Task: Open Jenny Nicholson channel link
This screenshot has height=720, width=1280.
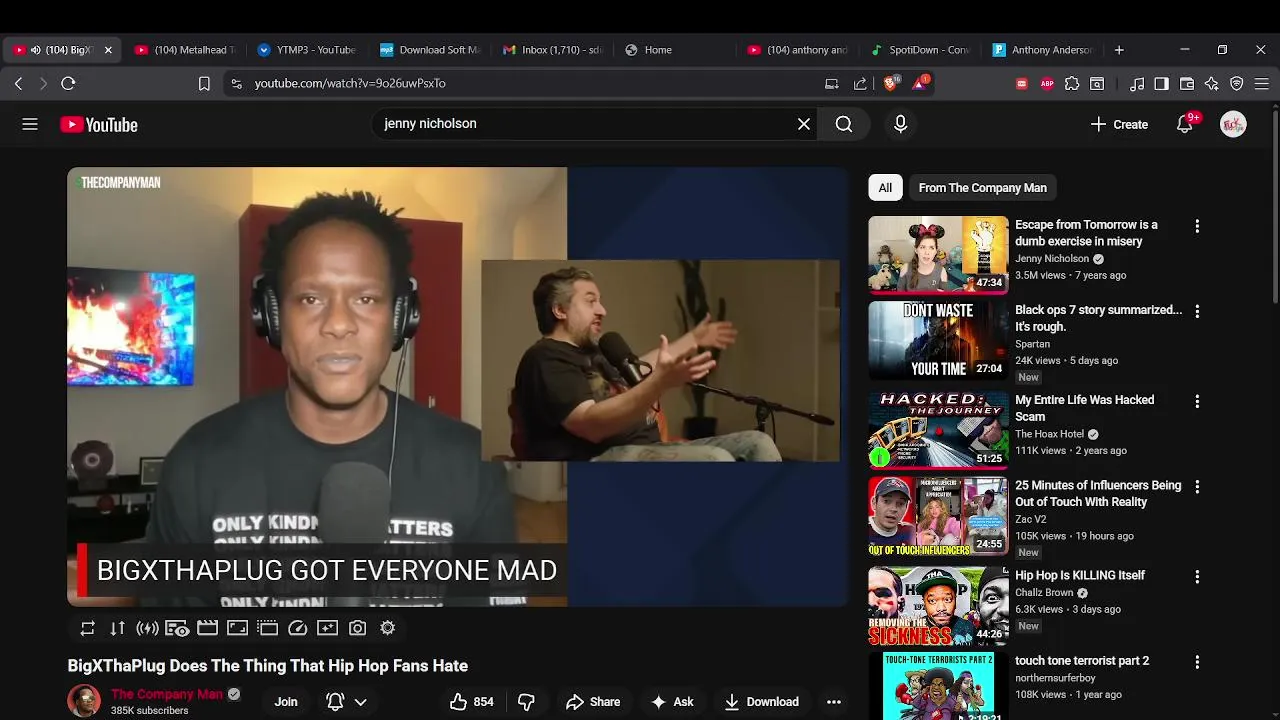Action: [1052, 259]
